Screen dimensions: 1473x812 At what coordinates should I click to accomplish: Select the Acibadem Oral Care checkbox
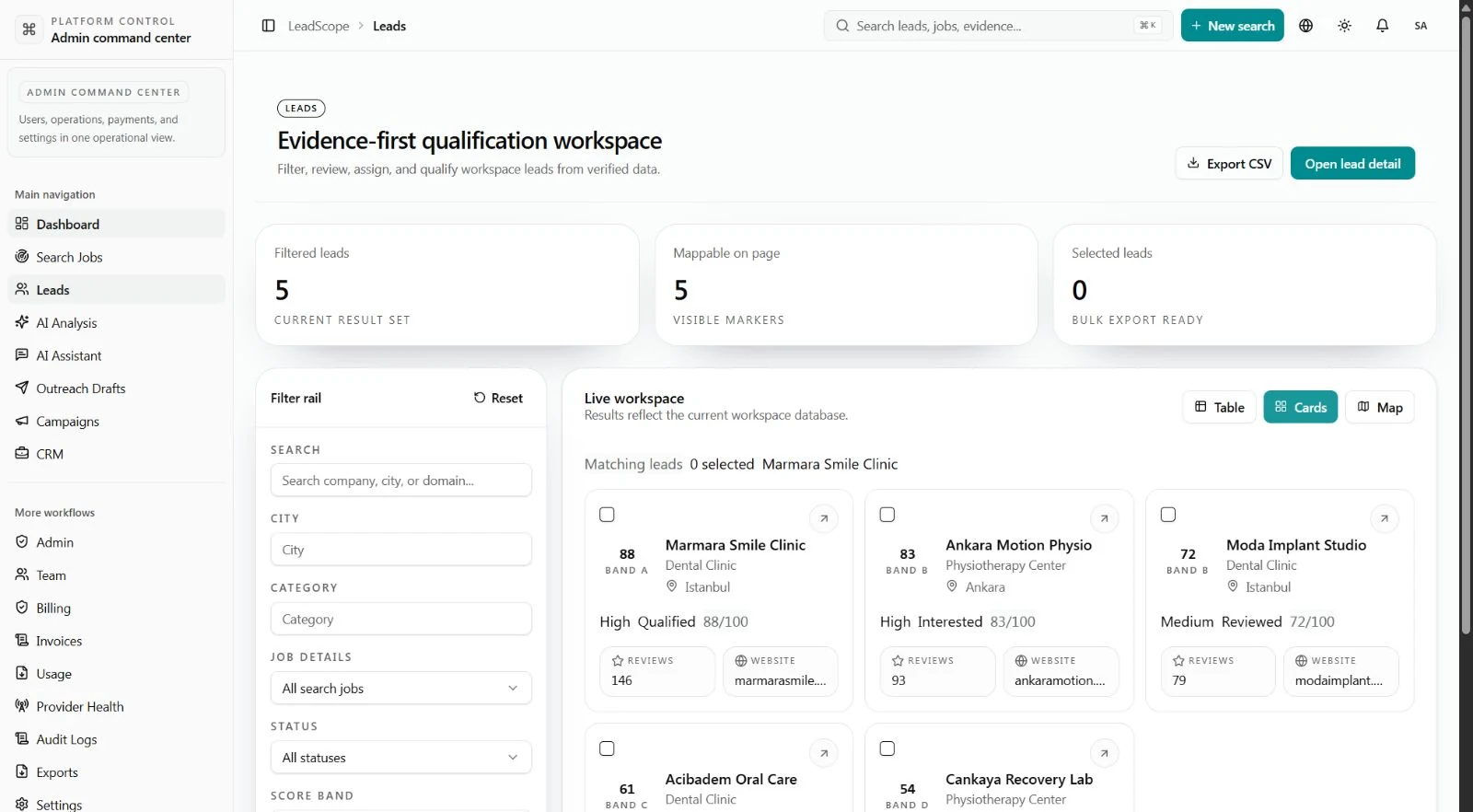[x=607, y=748]
